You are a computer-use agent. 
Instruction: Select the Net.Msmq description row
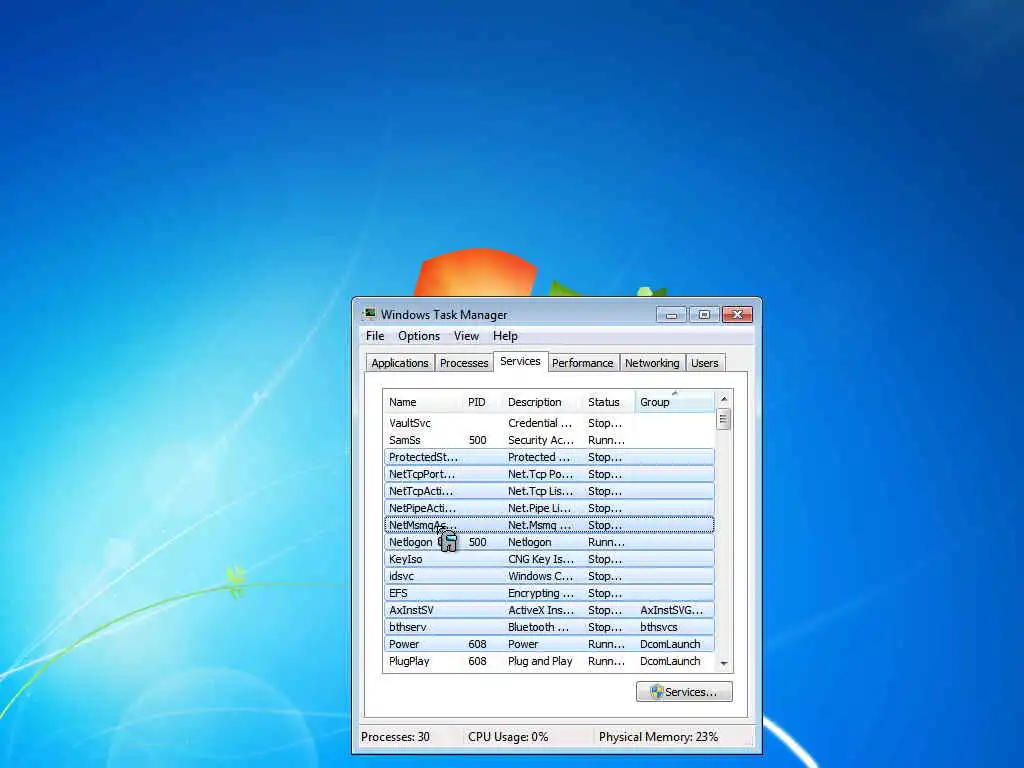pyautogui.click(x=549, y=525)
